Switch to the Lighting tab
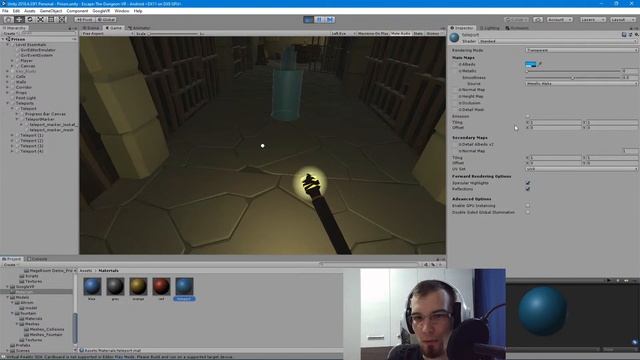Viewport: 640px width, 360px height. pyautogui.click(x=490, y=28)
